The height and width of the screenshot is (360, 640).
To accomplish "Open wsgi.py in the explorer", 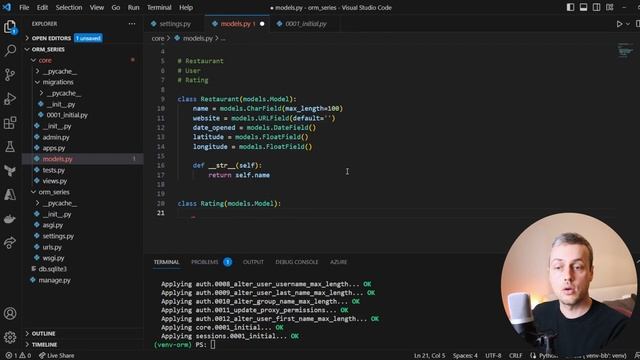I will [x=53, y=258].
